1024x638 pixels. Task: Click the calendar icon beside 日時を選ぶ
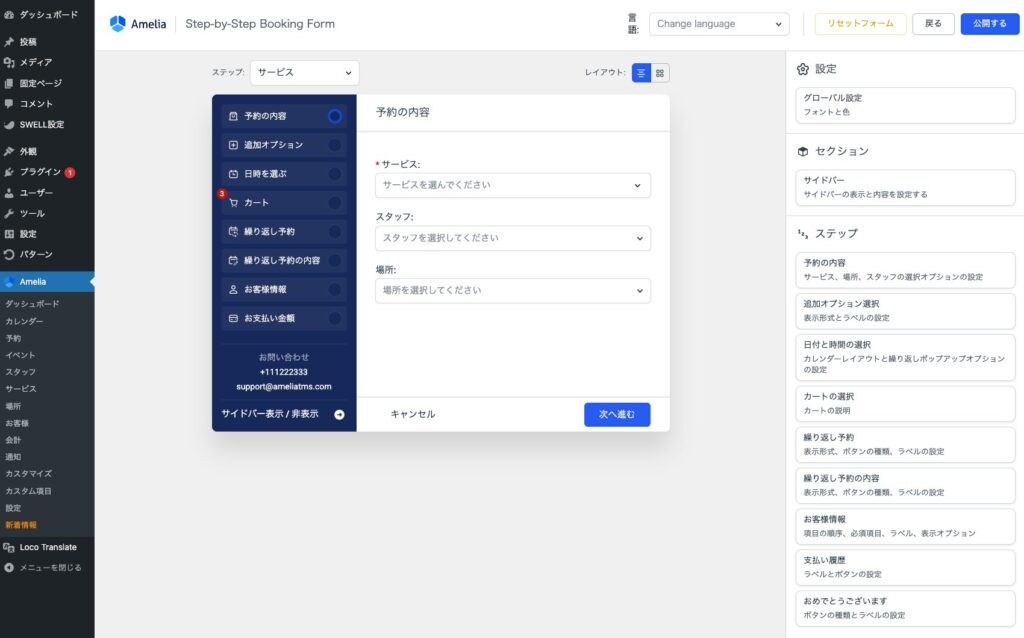point(234,174)
